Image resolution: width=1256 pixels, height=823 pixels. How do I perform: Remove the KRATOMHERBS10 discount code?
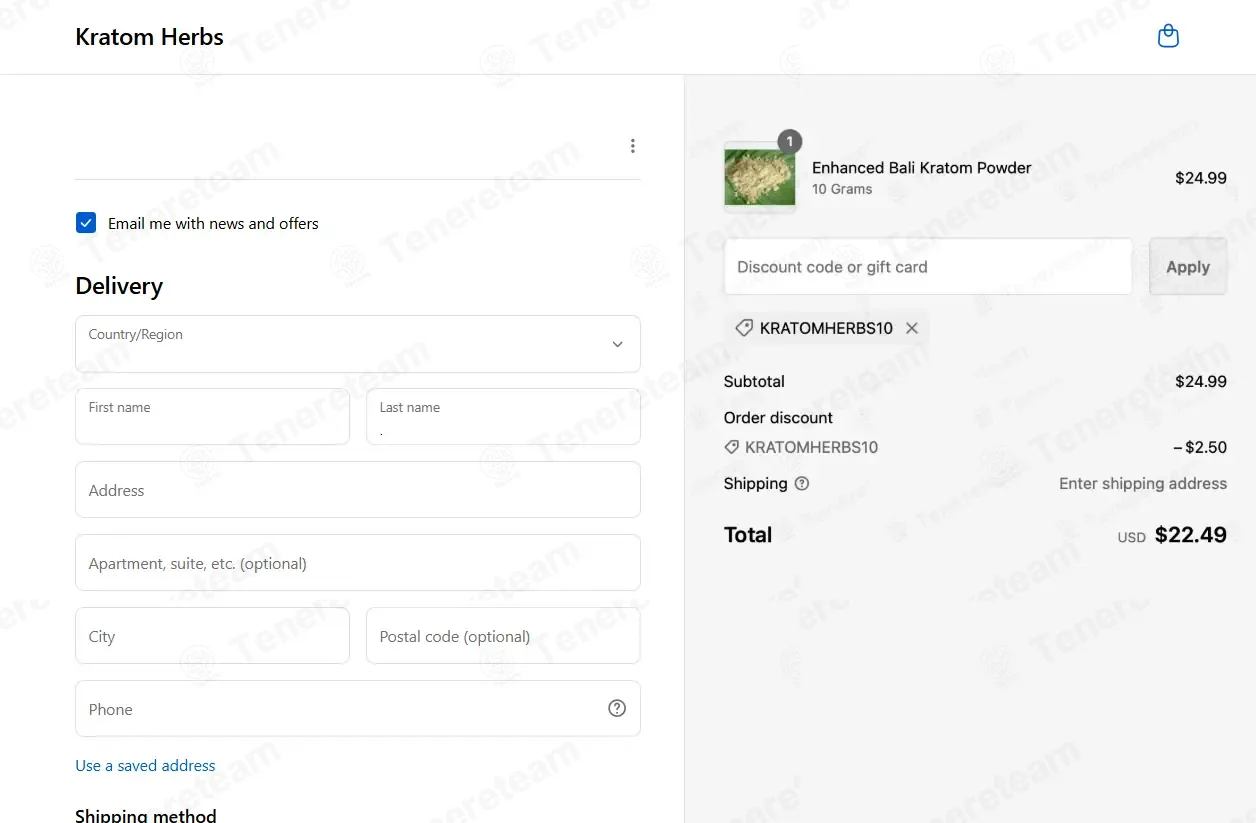[912, 328]
